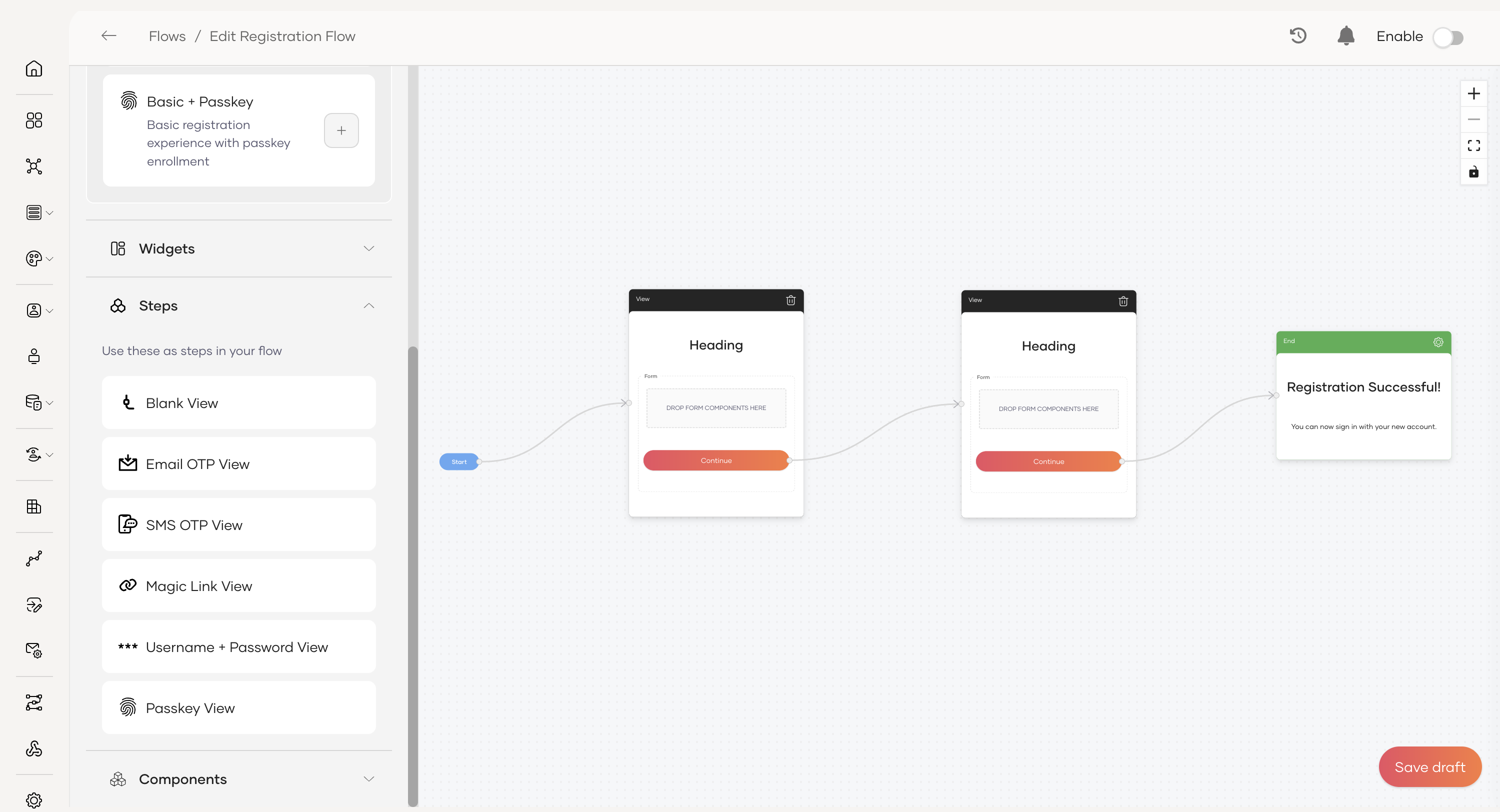1500x812 pixels.
Task: Open End node settings gear
Action: pos(1437,342)
